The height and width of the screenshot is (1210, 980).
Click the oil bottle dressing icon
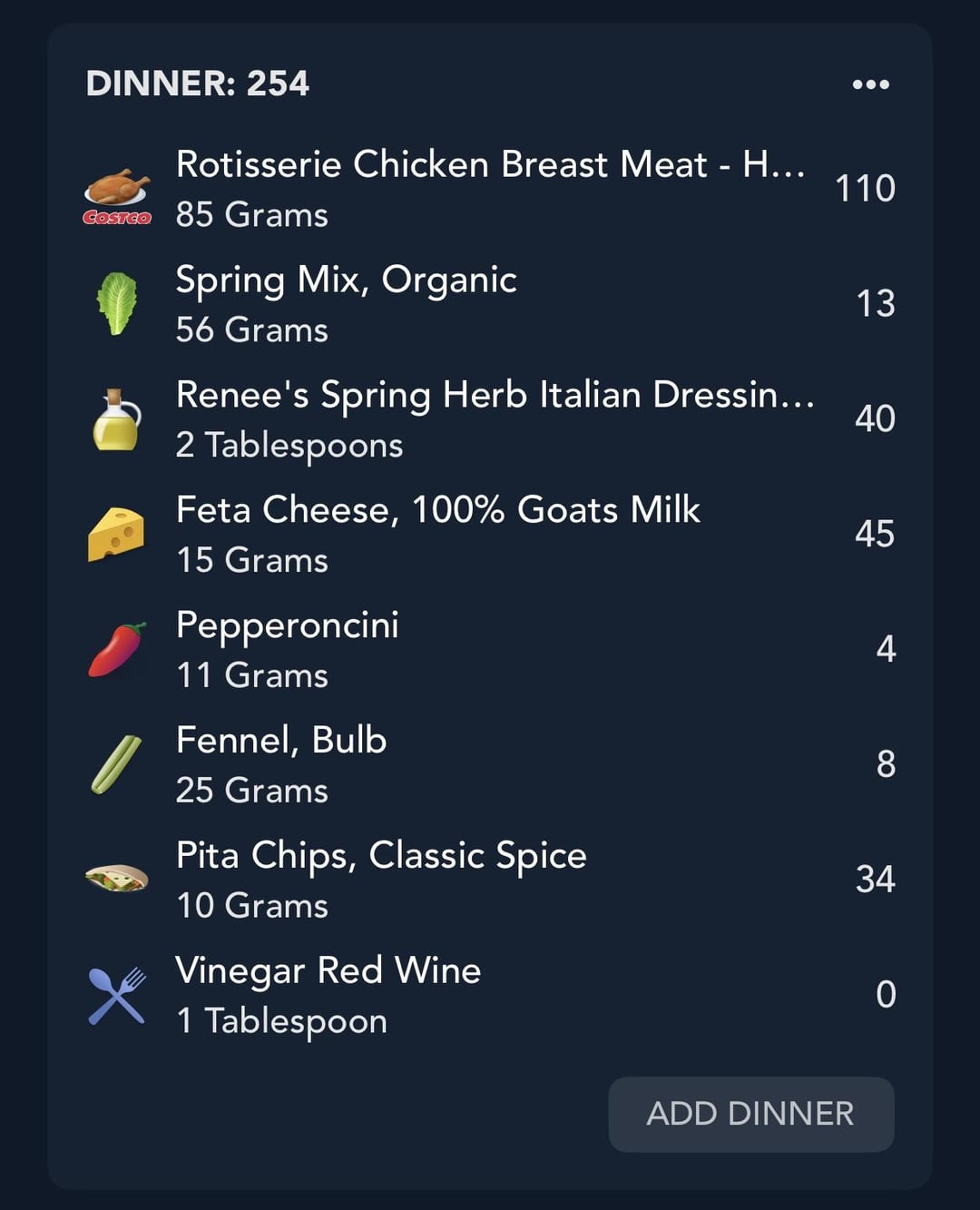(x=117, y=420)
